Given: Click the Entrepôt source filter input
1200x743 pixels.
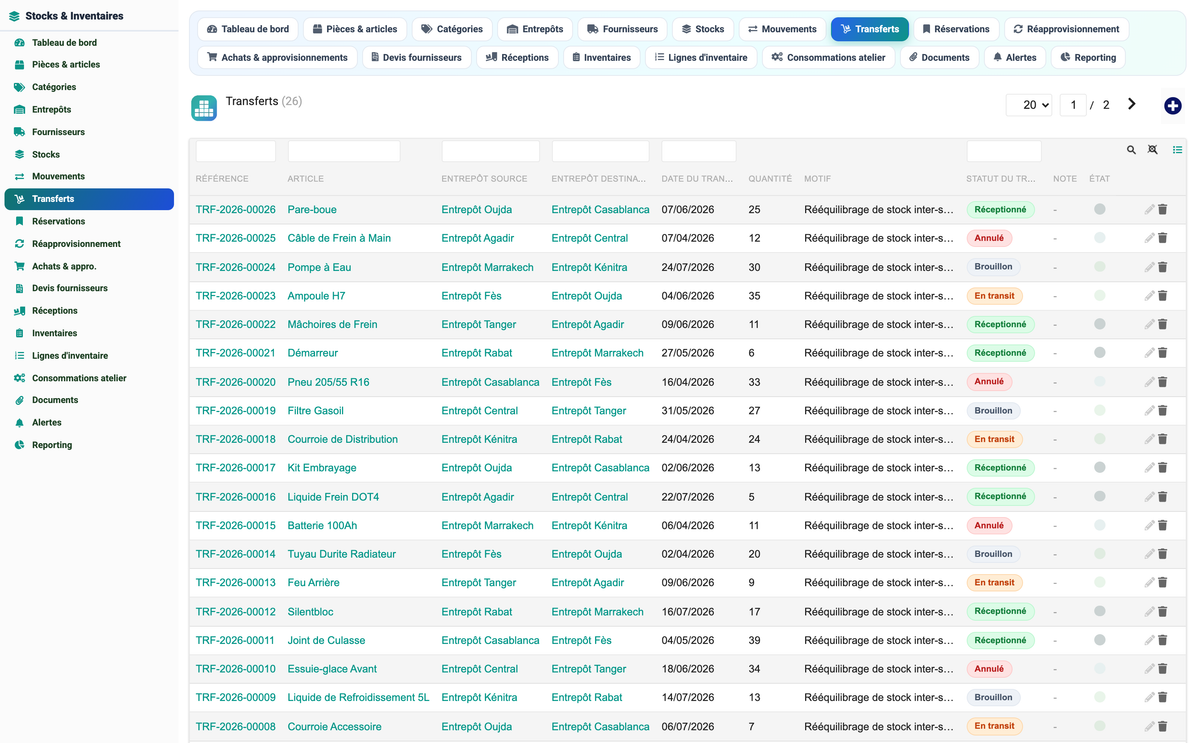Looking at the screenshot, I should [491, 151].
